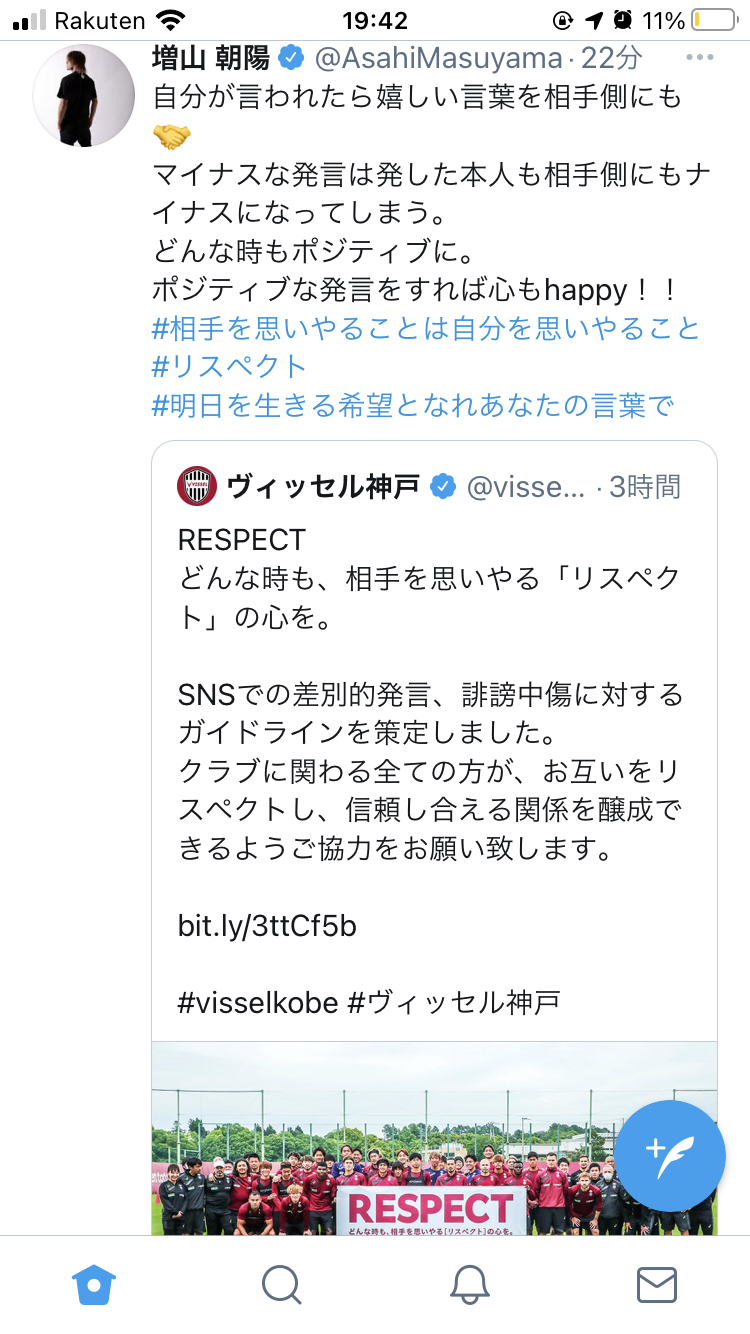750x1334 pixels.
Task: Open the bit.ly/3ttCf5b link
Action: 267,926
